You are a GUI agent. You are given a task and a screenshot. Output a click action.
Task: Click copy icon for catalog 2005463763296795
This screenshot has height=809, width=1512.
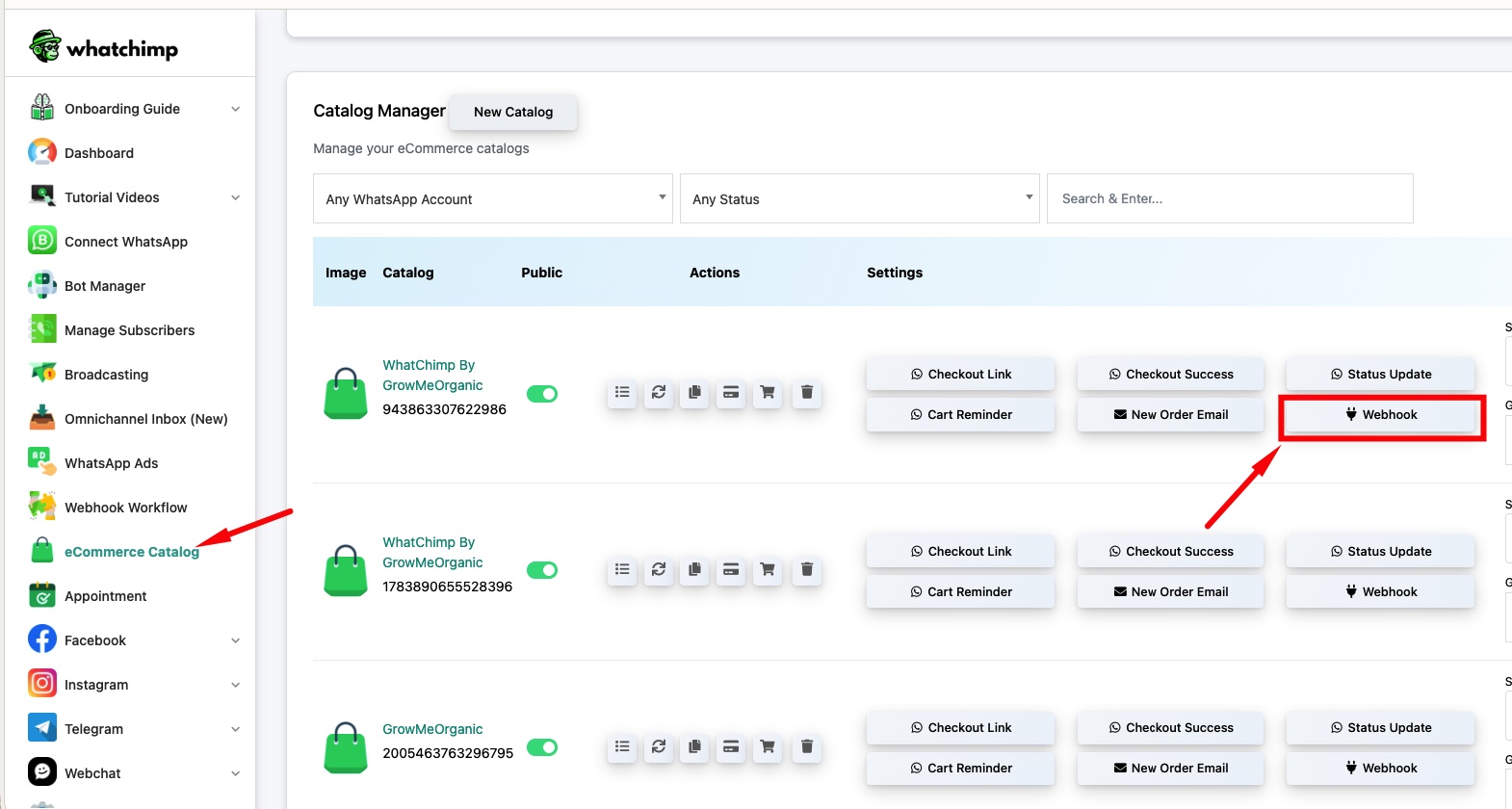tap(694, 747)
